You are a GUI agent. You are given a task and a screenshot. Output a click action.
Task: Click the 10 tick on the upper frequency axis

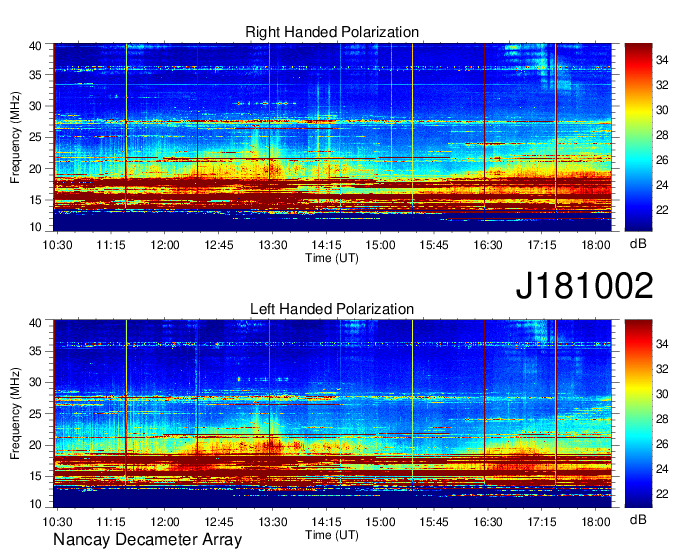pos(35,227)
